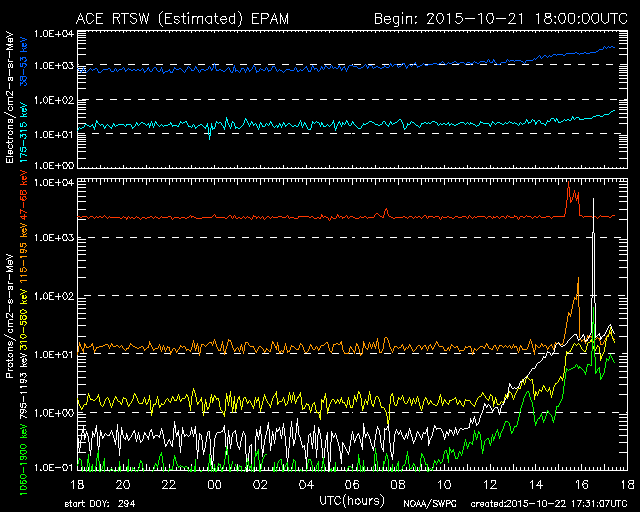This screenshot has width=640, height=512.
Task: Click the red 47-68 keV legend label
Action: point(23,203)
